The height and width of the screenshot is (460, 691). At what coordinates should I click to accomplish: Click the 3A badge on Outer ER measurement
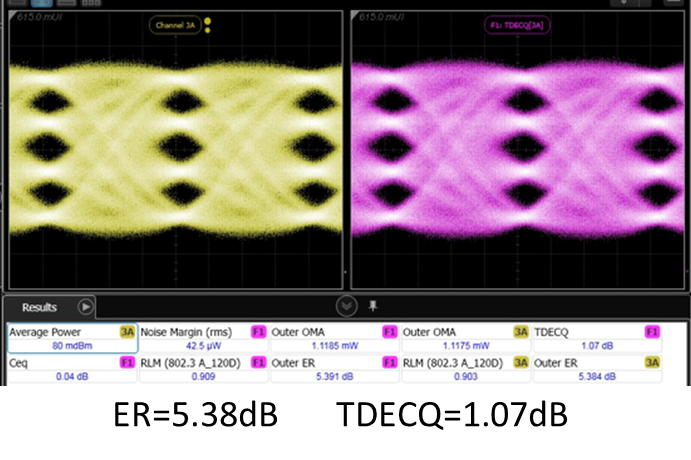[x=652, y=363]
